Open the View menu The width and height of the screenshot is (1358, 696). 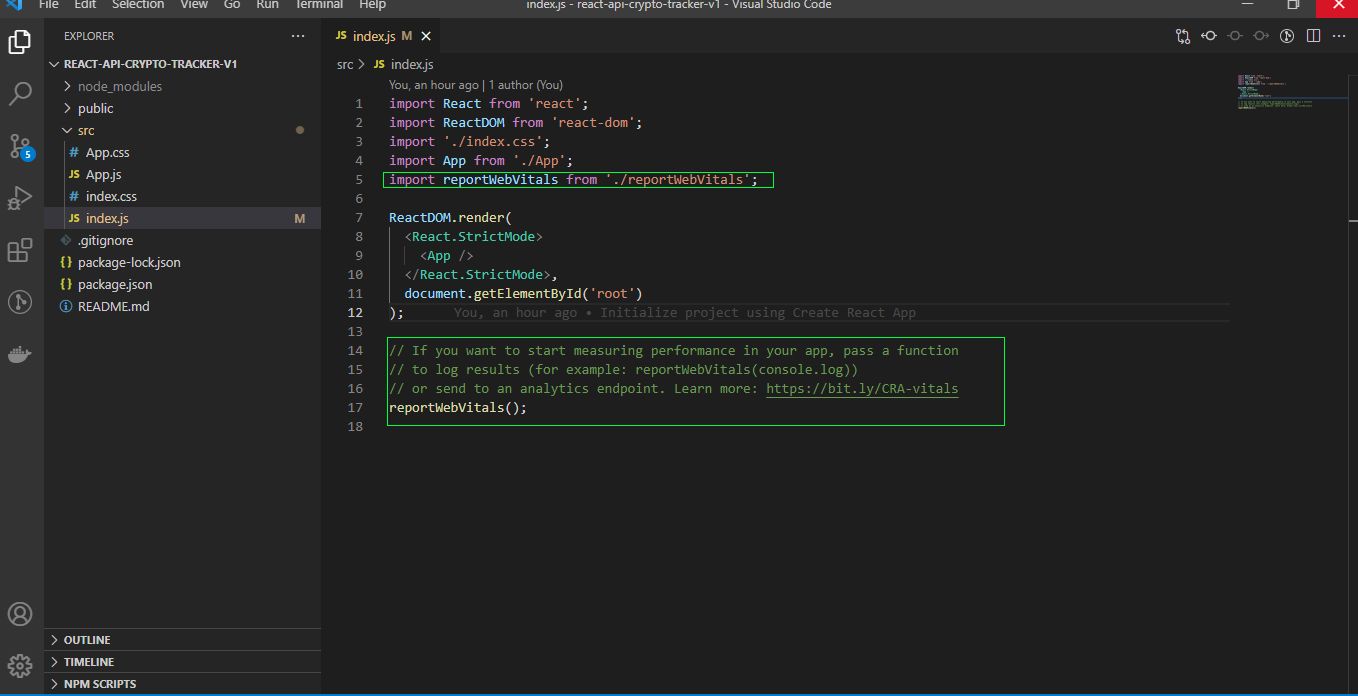tap(194, 5)
